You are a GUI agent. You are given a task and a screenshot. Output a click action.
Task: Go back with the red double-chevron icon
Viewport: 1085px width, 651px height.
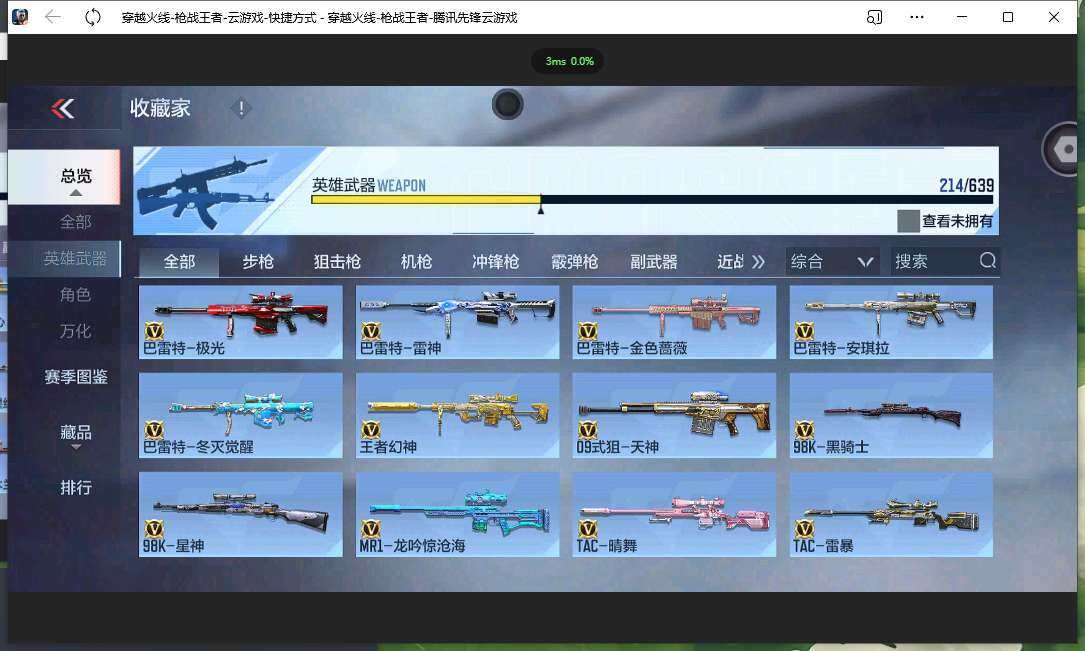click(x=63, y=109)
